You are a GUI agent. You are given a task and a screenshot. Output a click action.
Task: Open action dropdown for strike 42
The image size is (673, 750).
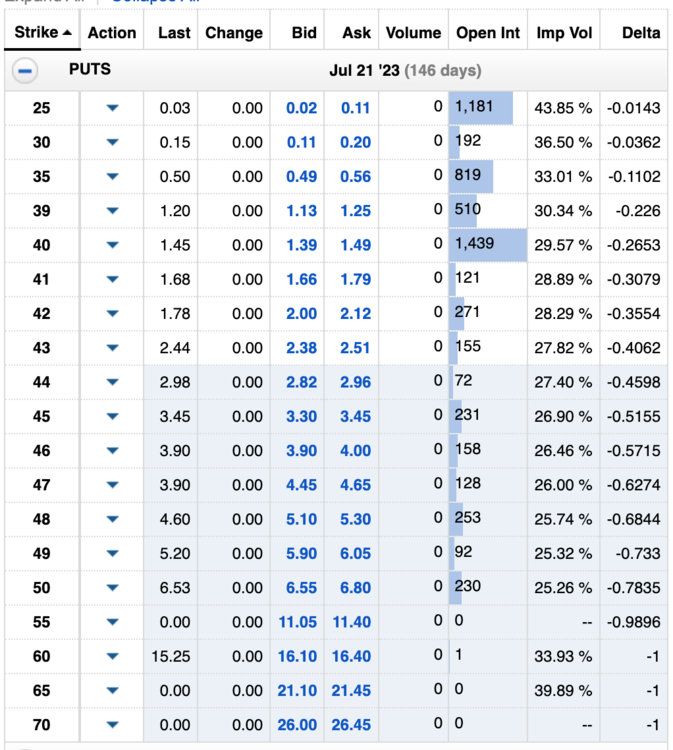click(112, 314)
